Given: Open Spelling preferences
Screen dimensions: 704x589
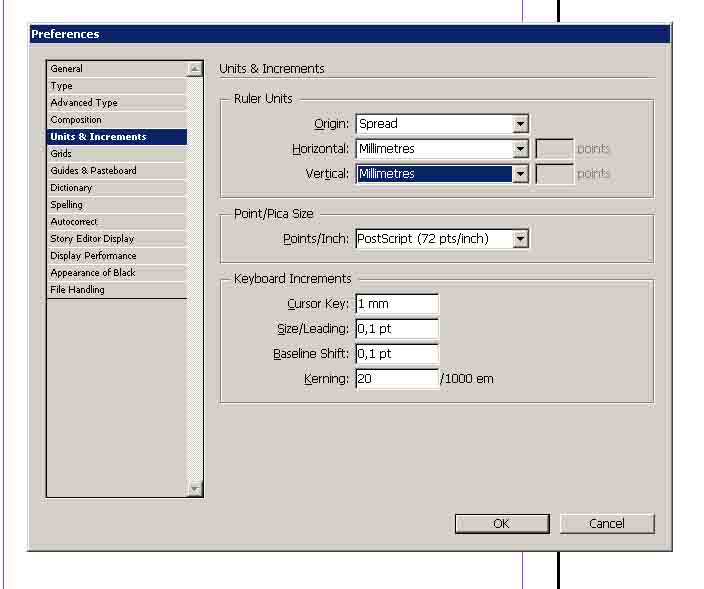Looking at the screenshot, I should click(117, 205).
